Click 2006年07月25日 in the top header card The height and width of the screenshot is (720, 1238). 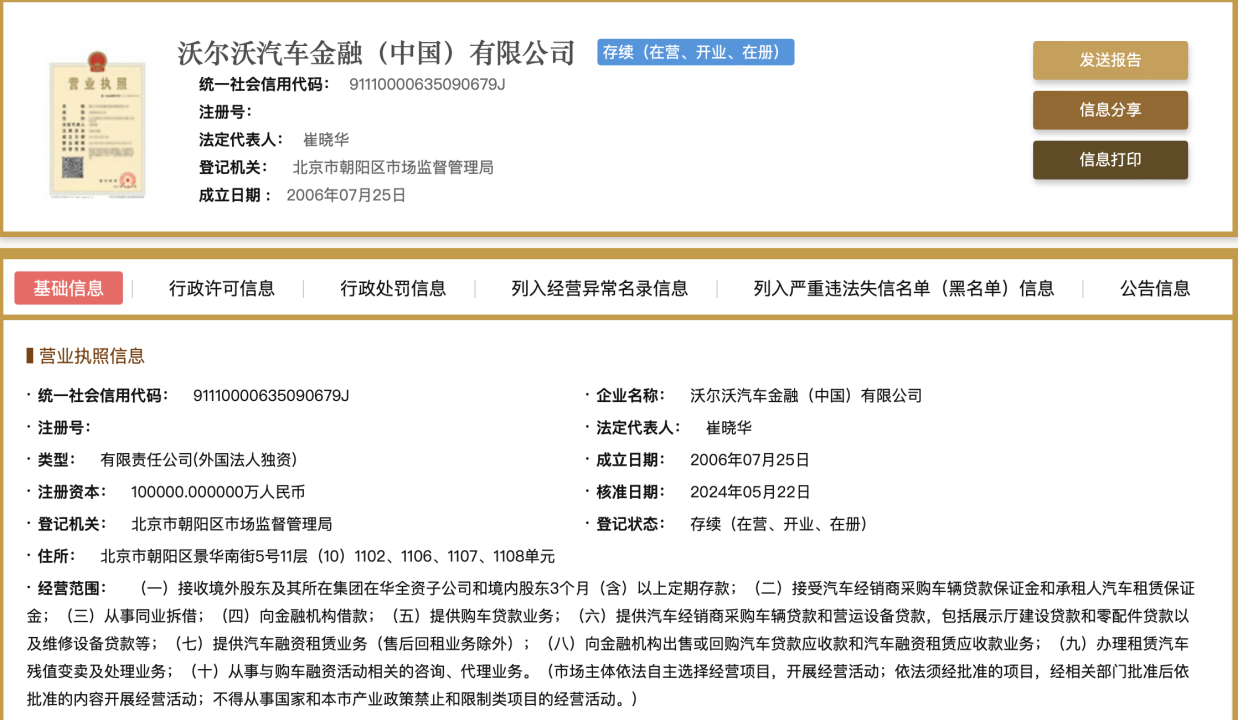(x=346, y=195)
